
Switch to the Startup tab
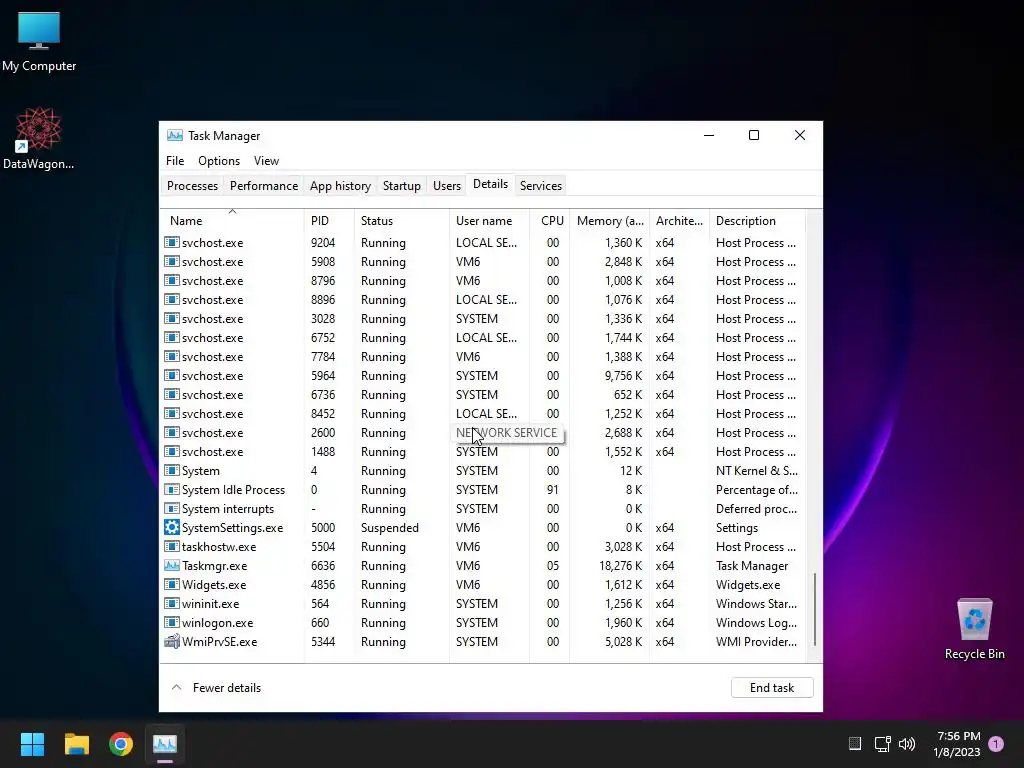[402, 185]
